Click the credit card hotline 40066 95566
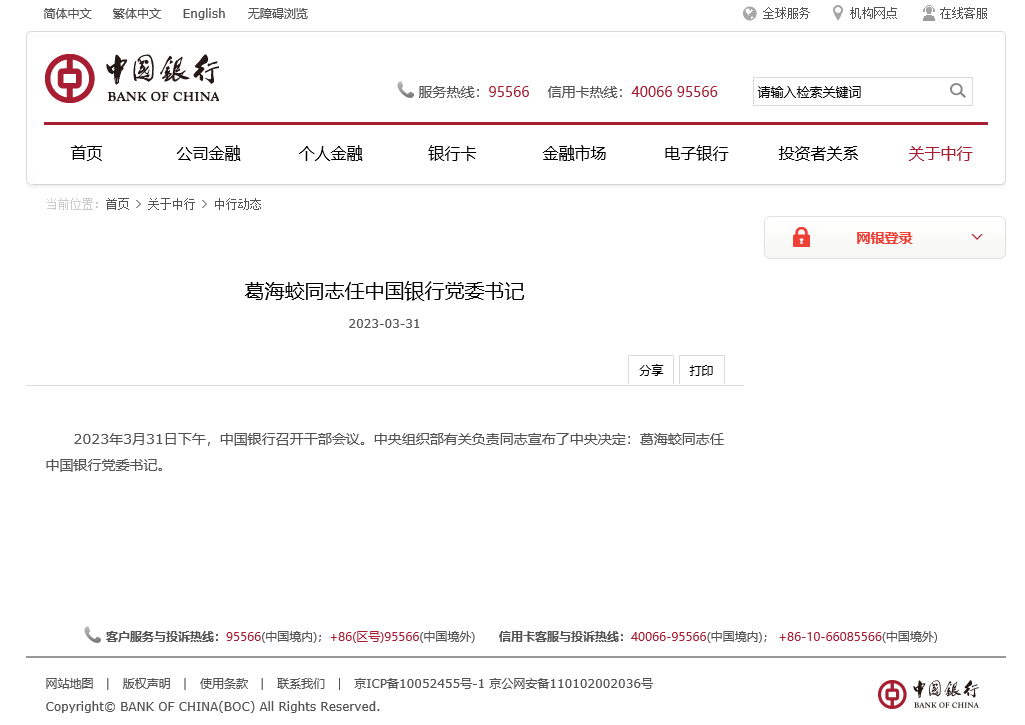The image size is (1025, 725). 674,92
